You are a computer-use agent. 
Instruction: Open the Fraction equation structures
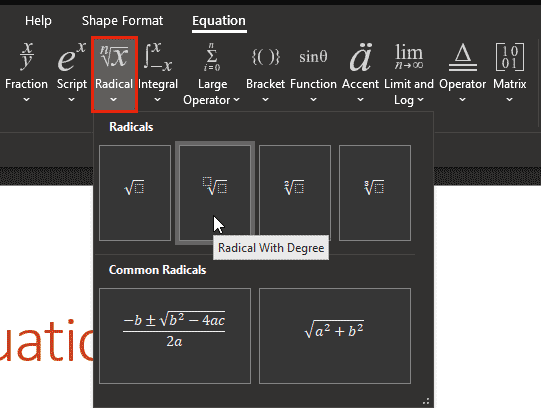click(x=26, y=73)
